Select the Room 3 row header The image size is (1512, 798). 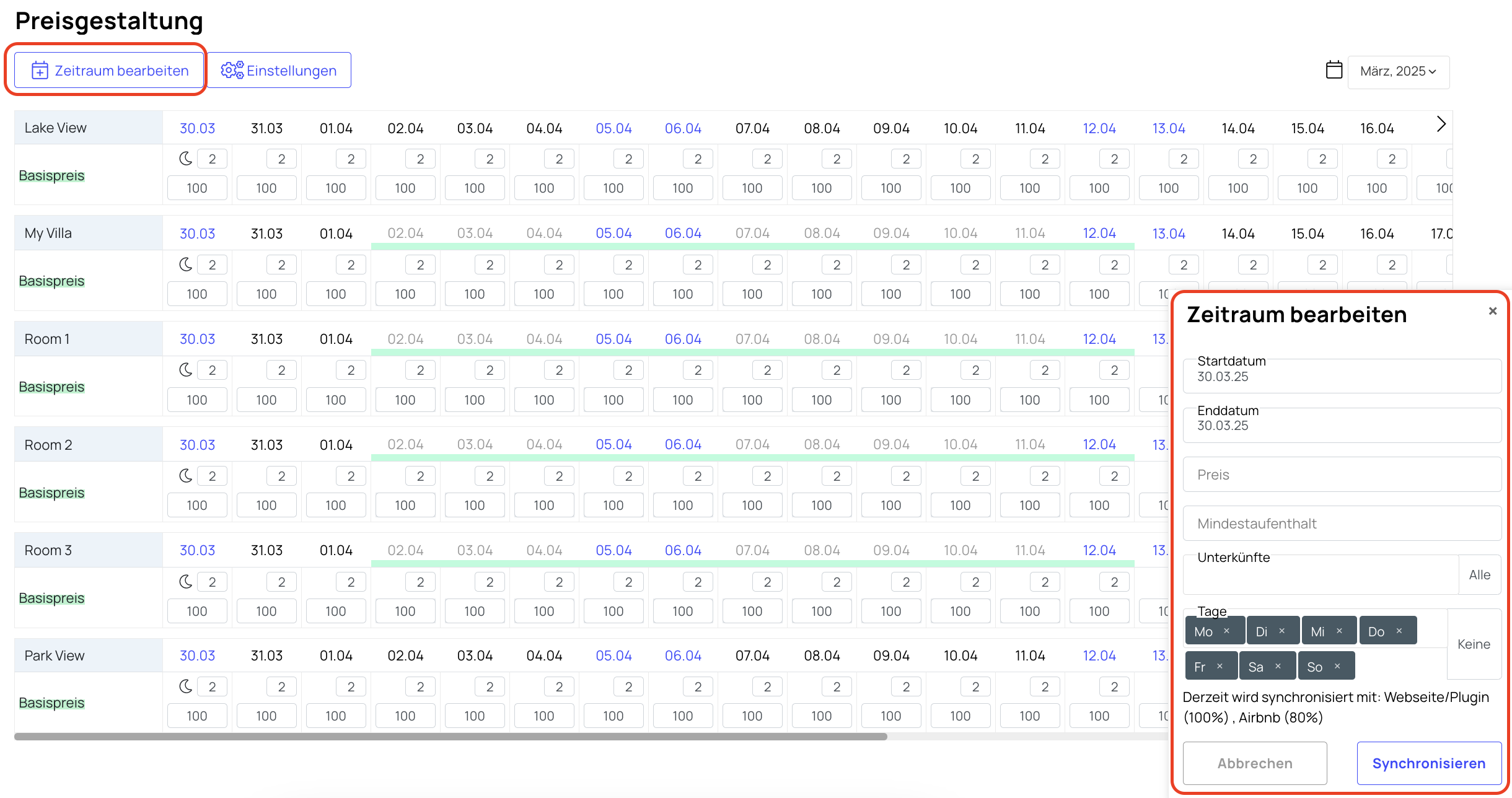click(x=89, y=550)
